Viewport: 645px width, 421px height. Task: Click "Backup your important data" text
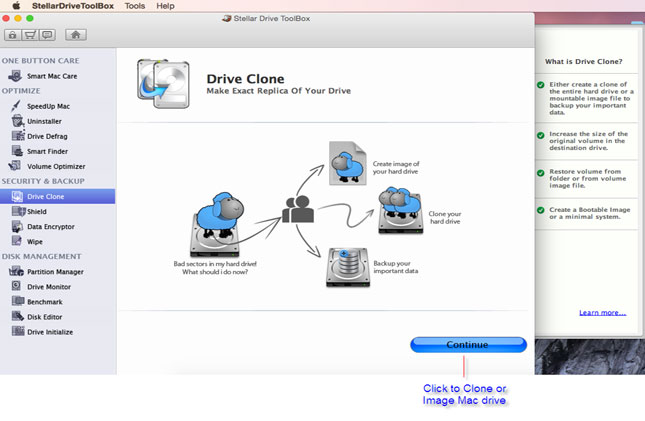(395, 267)
